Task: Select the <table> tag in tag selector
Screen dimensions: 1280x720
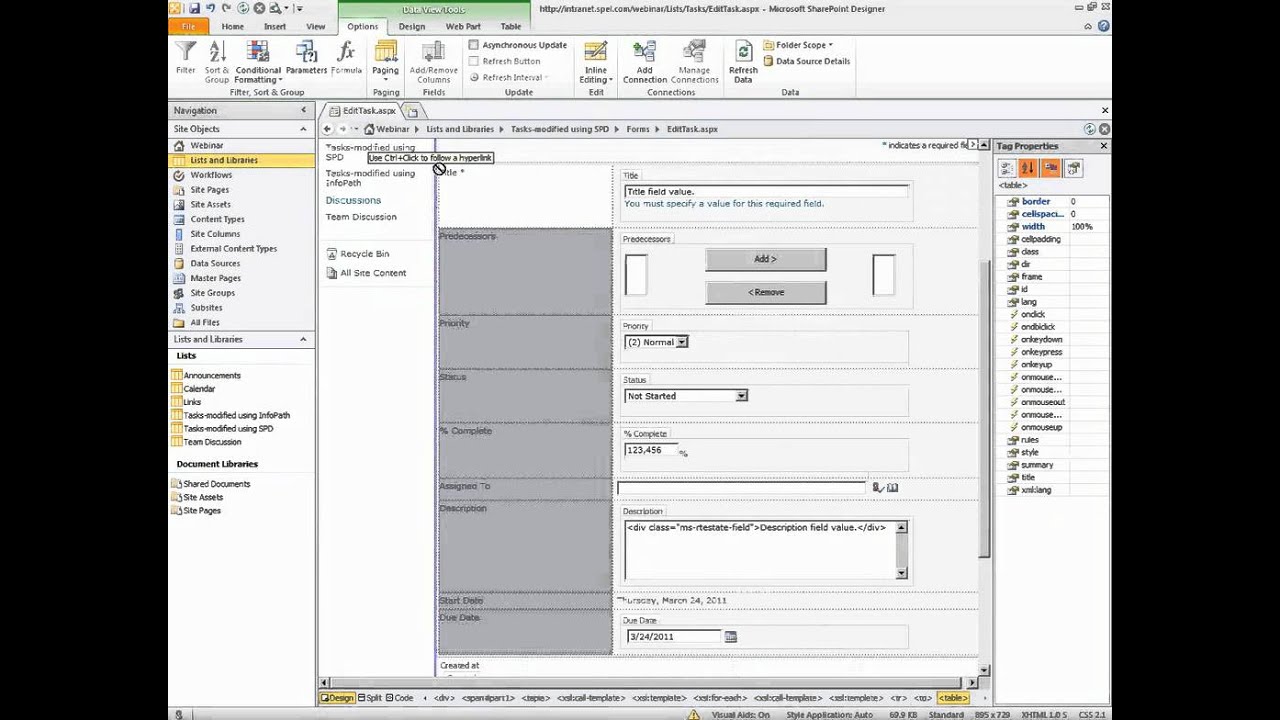Action: 952,698
